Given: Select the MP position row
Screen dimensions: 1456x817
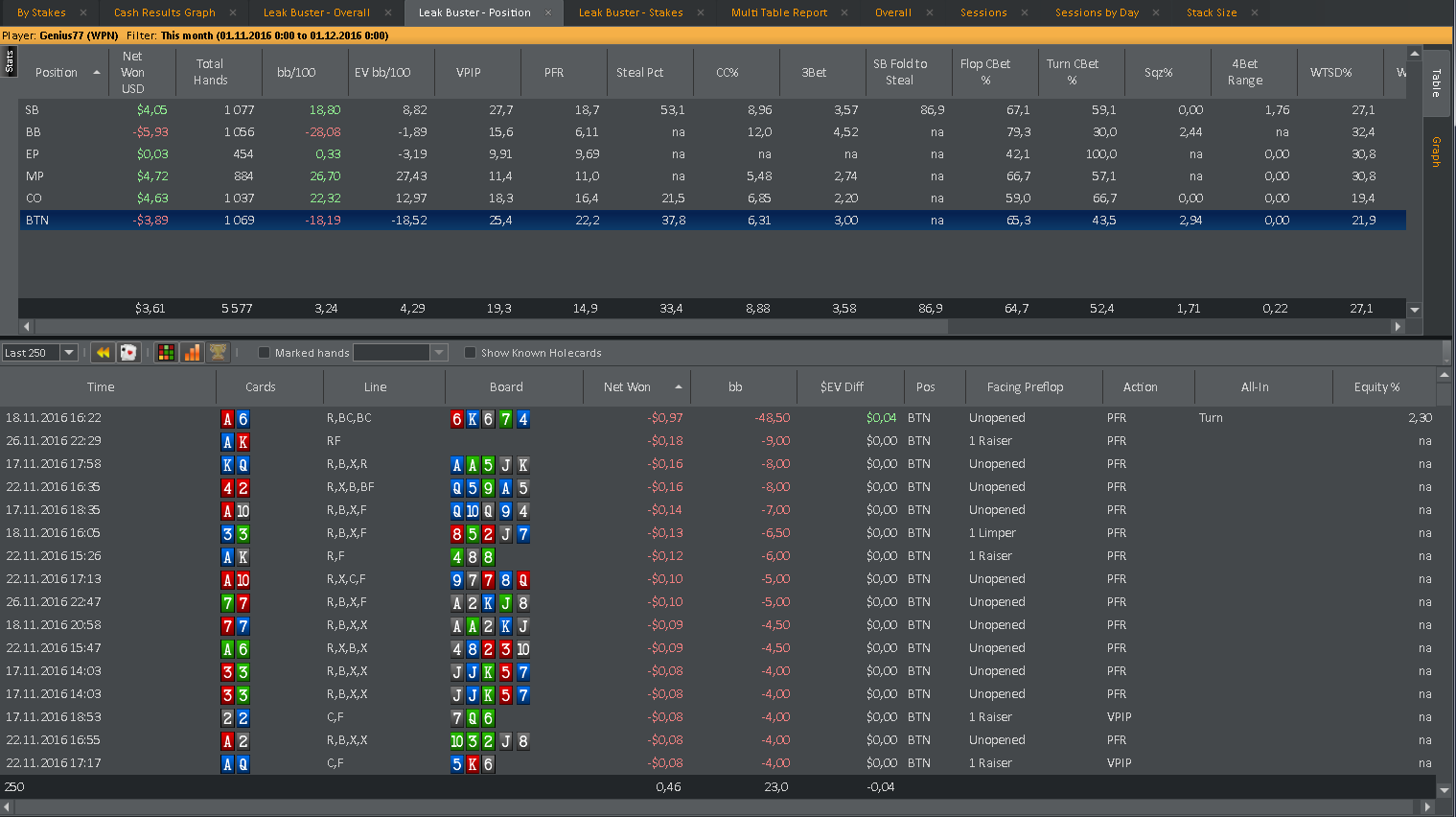Looking at the screenshot, I should [712, 176].
